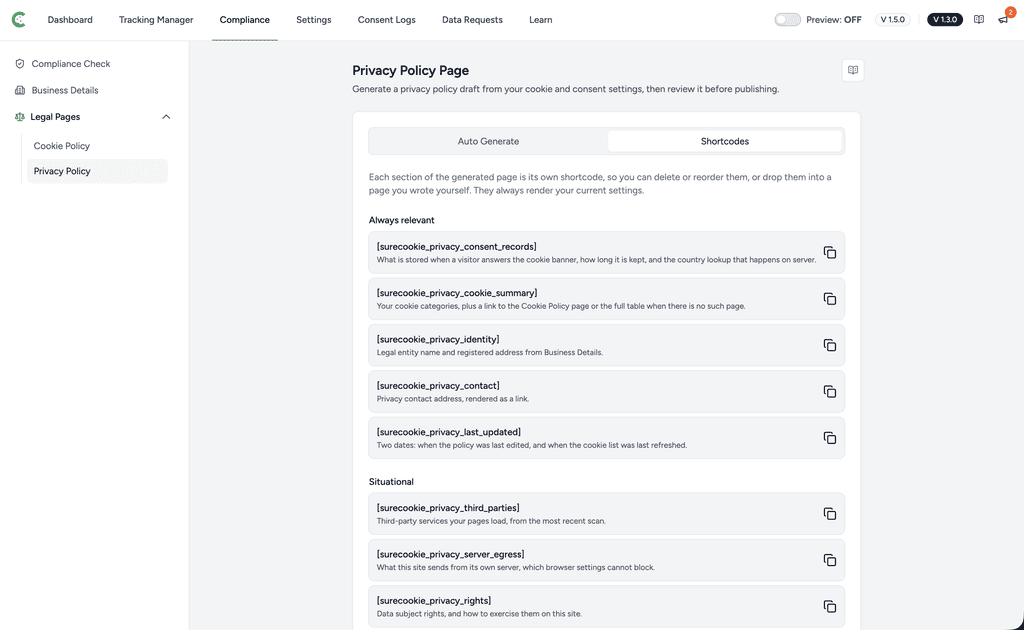1024x630 pixels.
Task: Copy the surecookie_privacy_cookie_summary shortcode
Action: 829,299
